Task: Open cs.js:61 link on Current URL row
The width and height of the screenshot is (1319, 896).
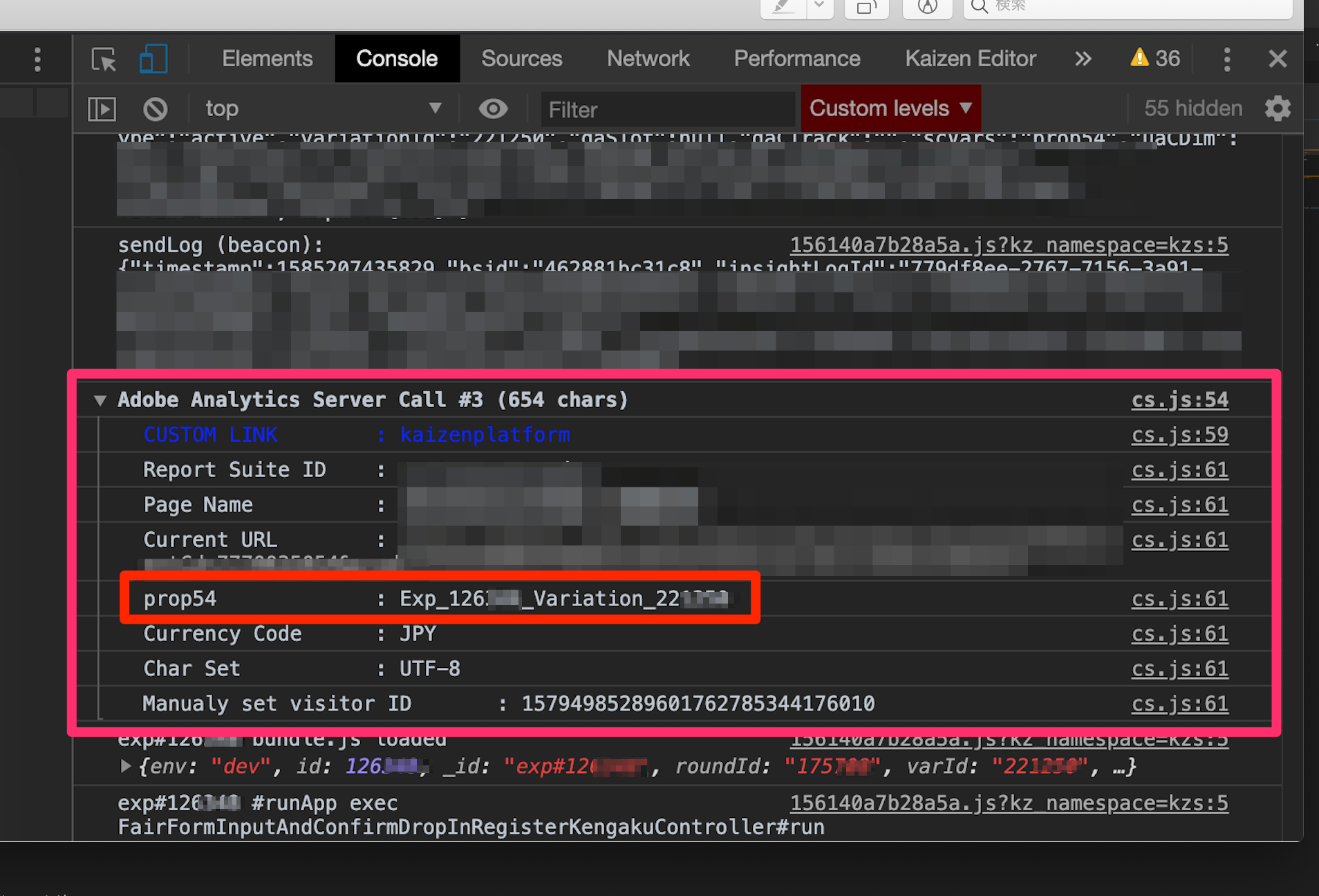Action: pyautogui.click(x=1179, y=540)
